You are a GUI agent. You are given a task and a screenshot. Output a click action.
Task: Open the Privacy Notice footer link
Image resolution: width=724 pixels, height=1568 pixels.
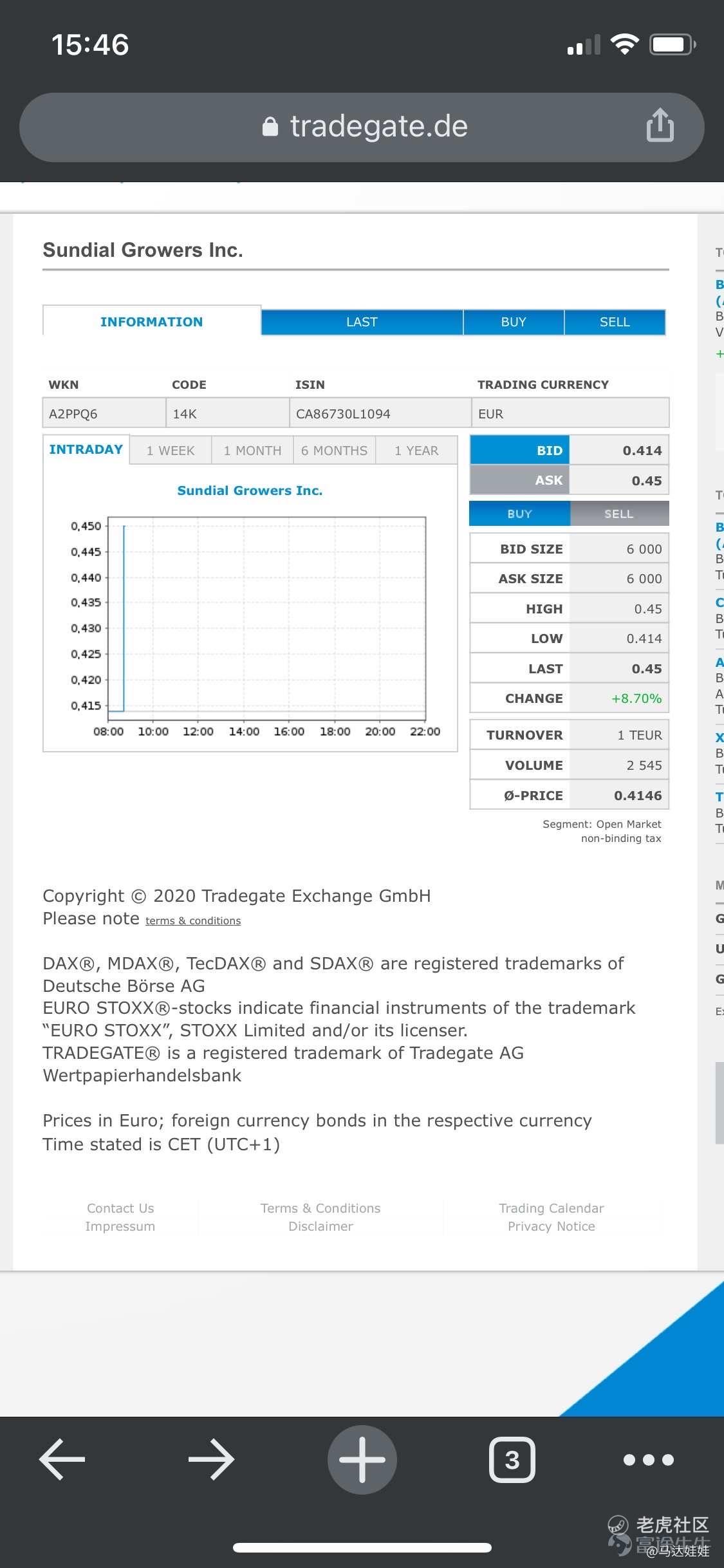coord(552,1226)
